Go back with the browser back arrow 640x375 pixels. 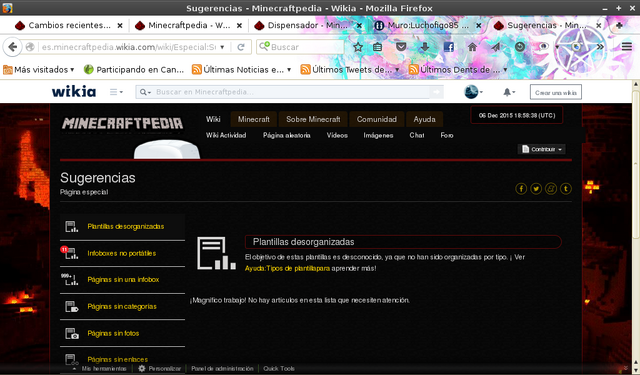tap(12, 47)
